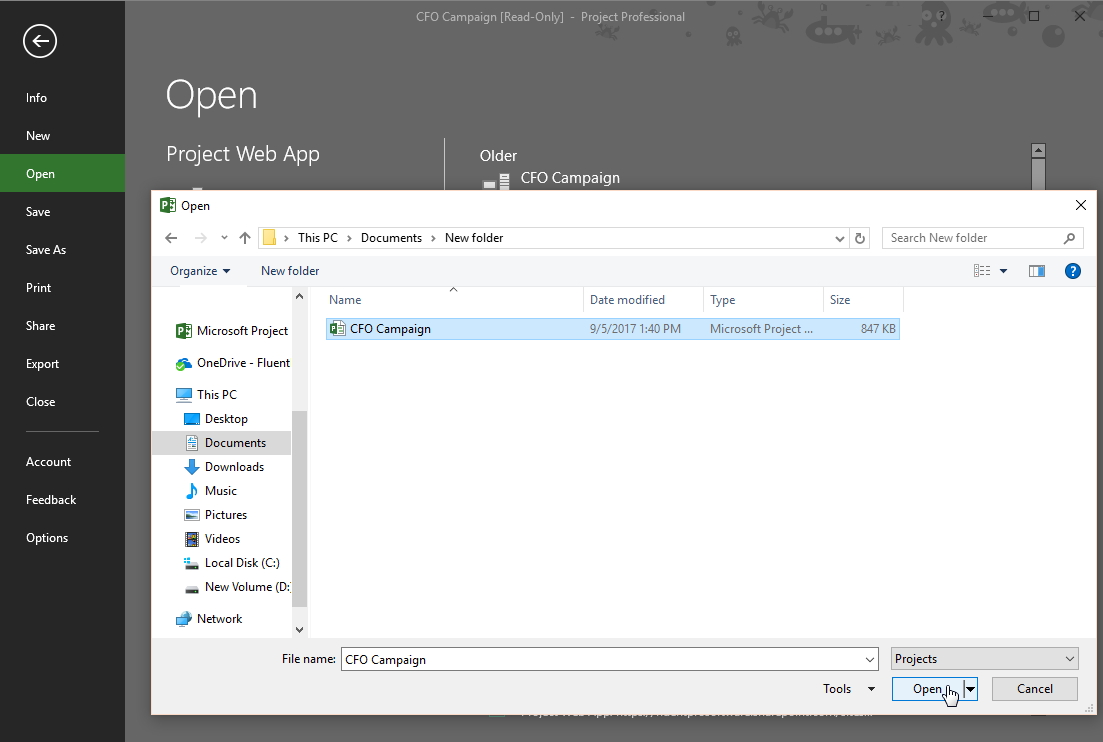1103x742 pixels.
Task: Open the Projects file type dropdown
Action: coord(984,659)
